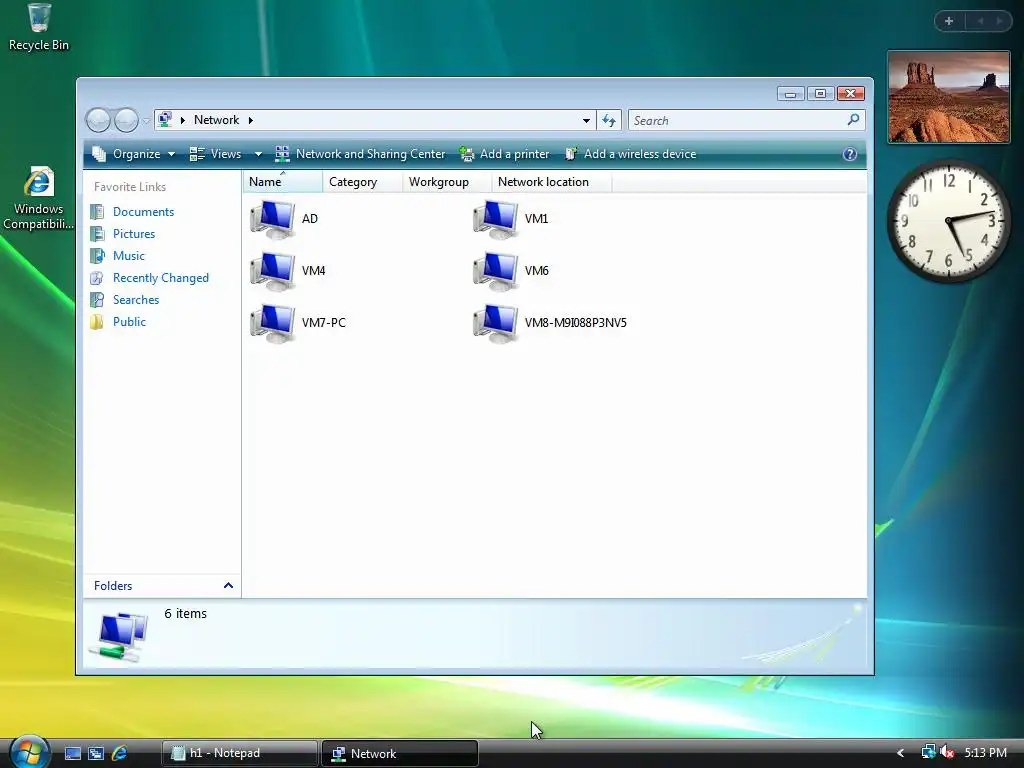
Task: Open Network and Sharing Center
Action: [x=360, y=154]
